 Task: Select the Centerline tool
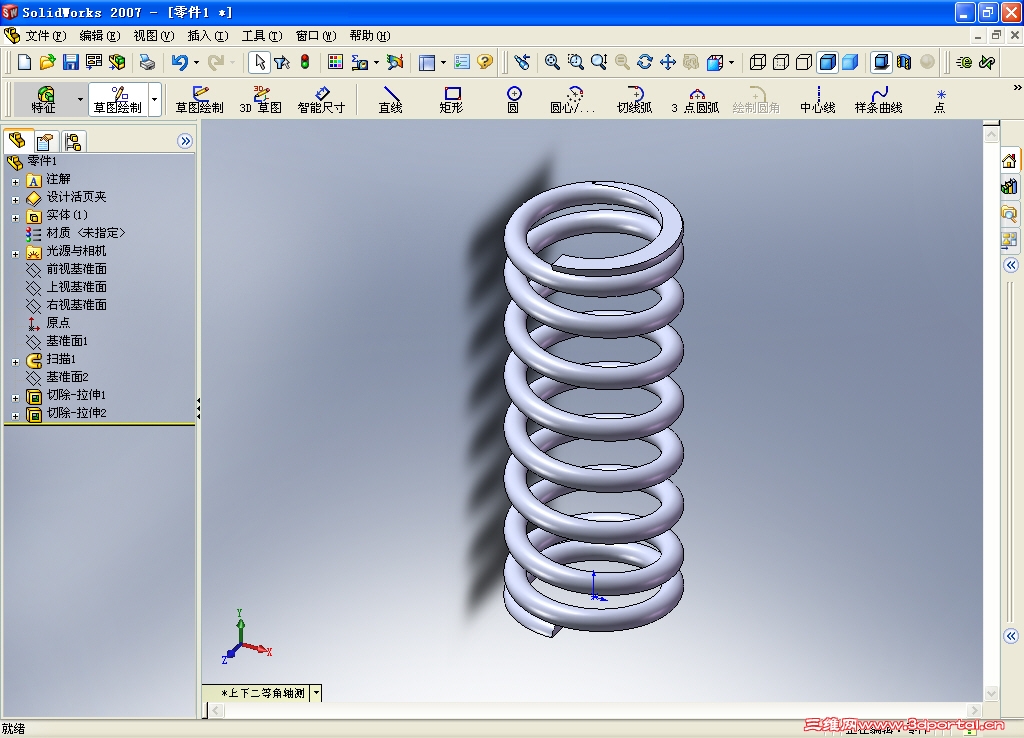tap(818, 99)
